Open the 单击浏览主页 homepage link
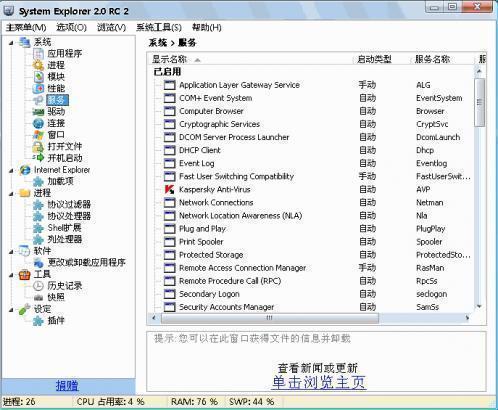 tap(319, 382)
